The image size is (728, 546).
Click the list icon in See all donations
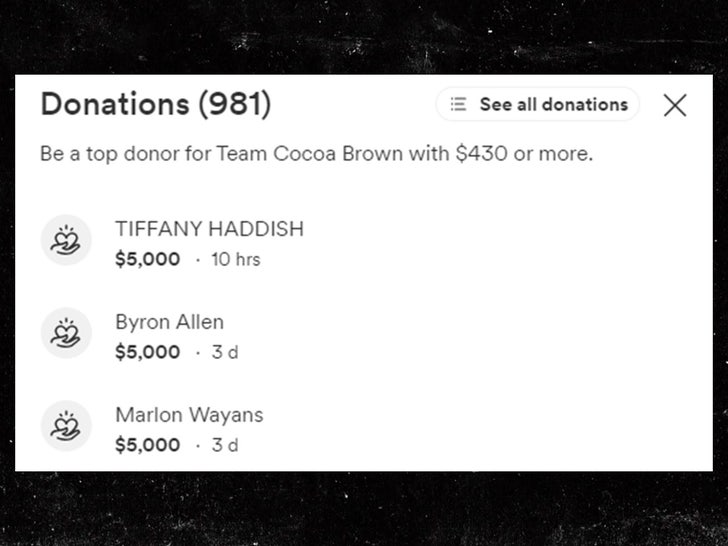coord(458,104)
